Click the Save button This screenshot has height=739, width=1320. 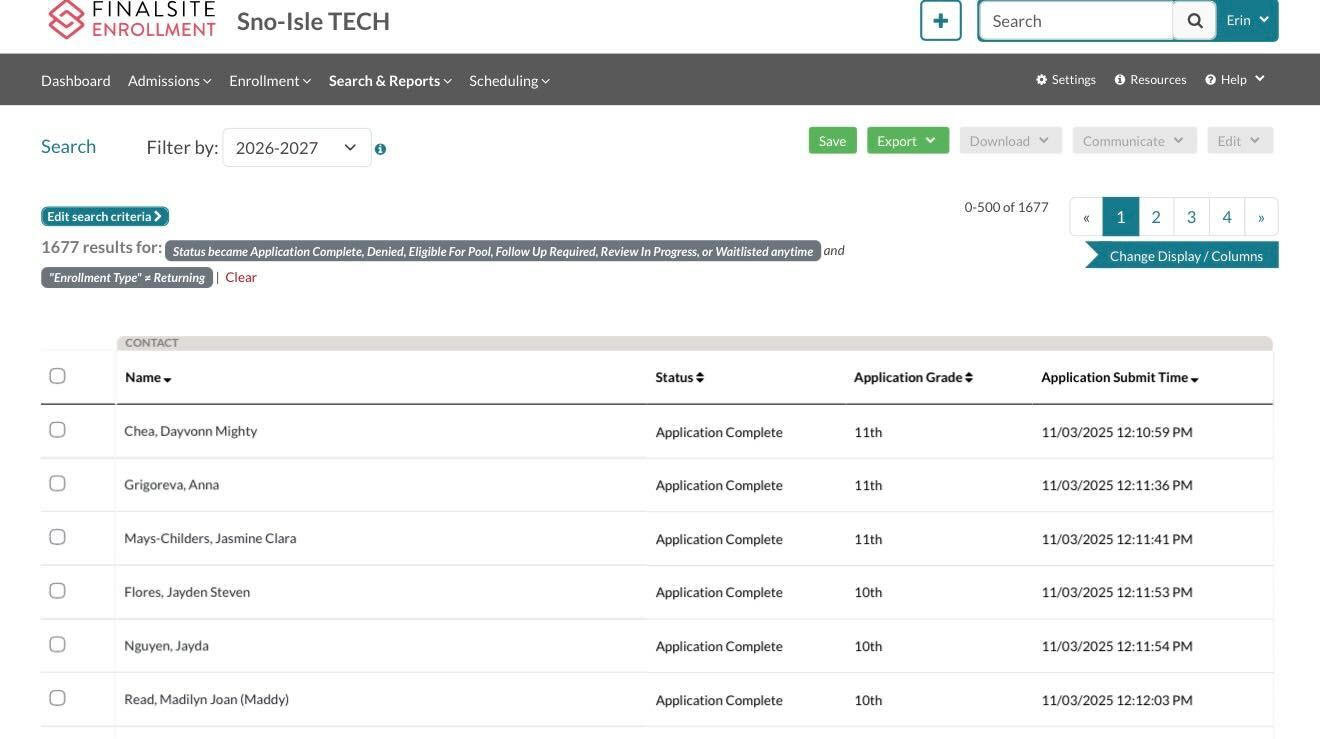[x=832, y=140]
